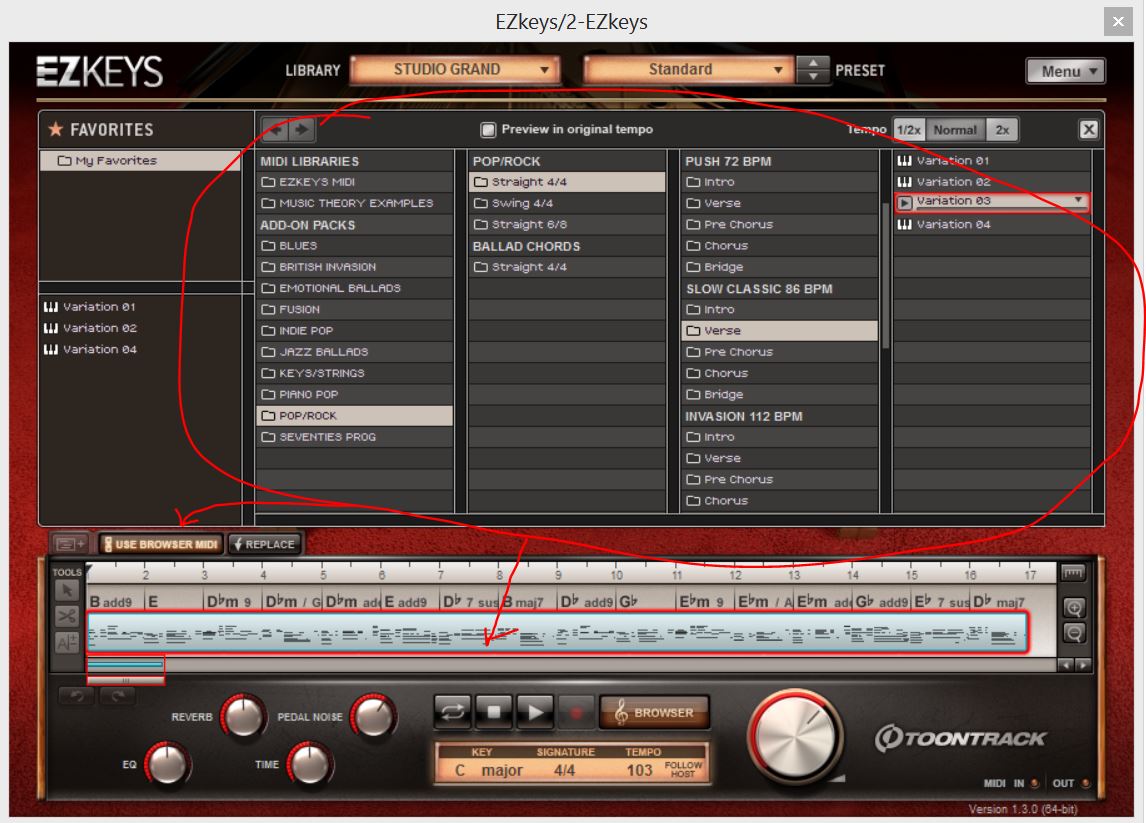Viewport: 1146px width, 823px height.
Task: Click the blue MIDI region in the track
Action: tap(557, 633)
